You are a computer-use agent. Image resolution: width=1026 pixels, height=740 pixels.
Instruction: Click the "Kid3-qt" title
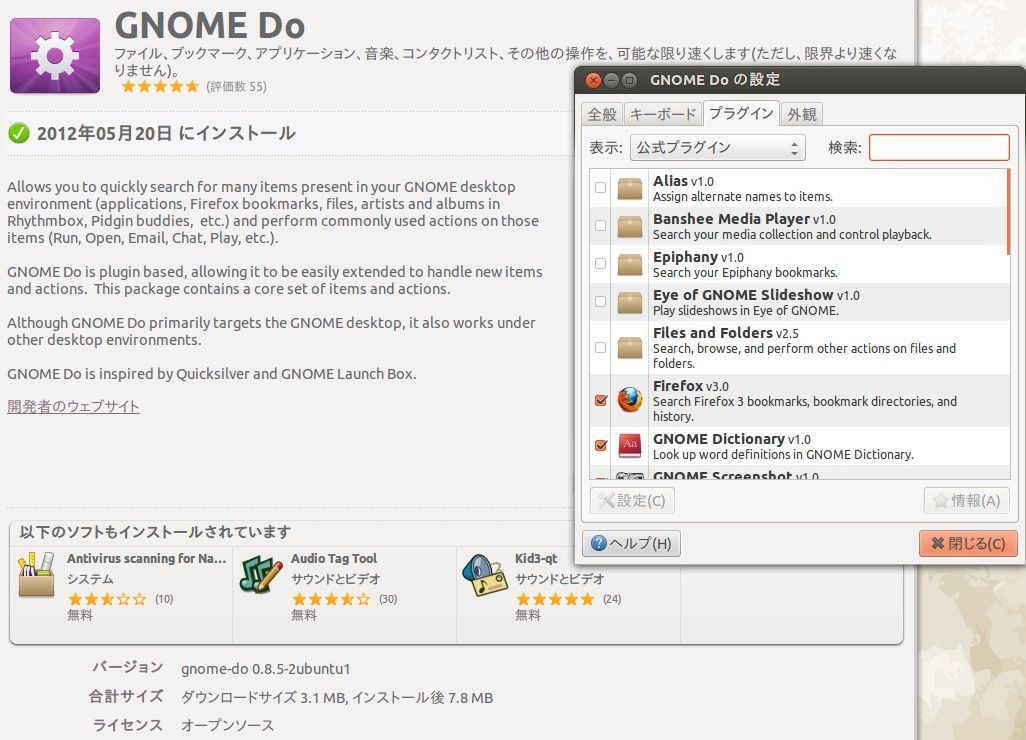click(536, 559)
